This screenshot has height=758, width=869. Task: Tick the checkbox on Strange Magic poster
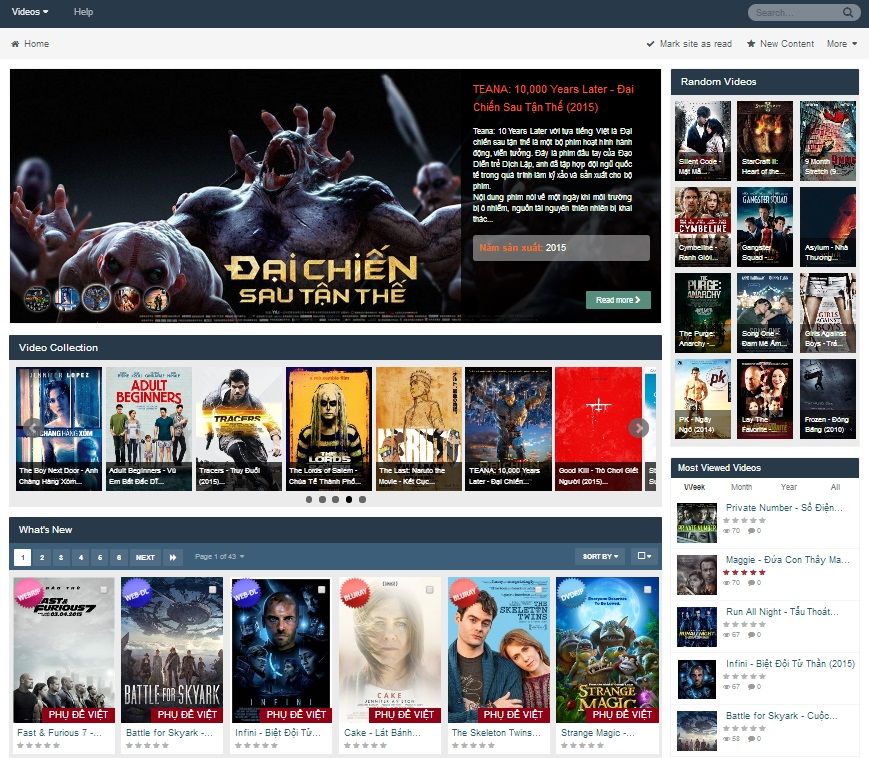pyautogui.click(x=648, y=590)
